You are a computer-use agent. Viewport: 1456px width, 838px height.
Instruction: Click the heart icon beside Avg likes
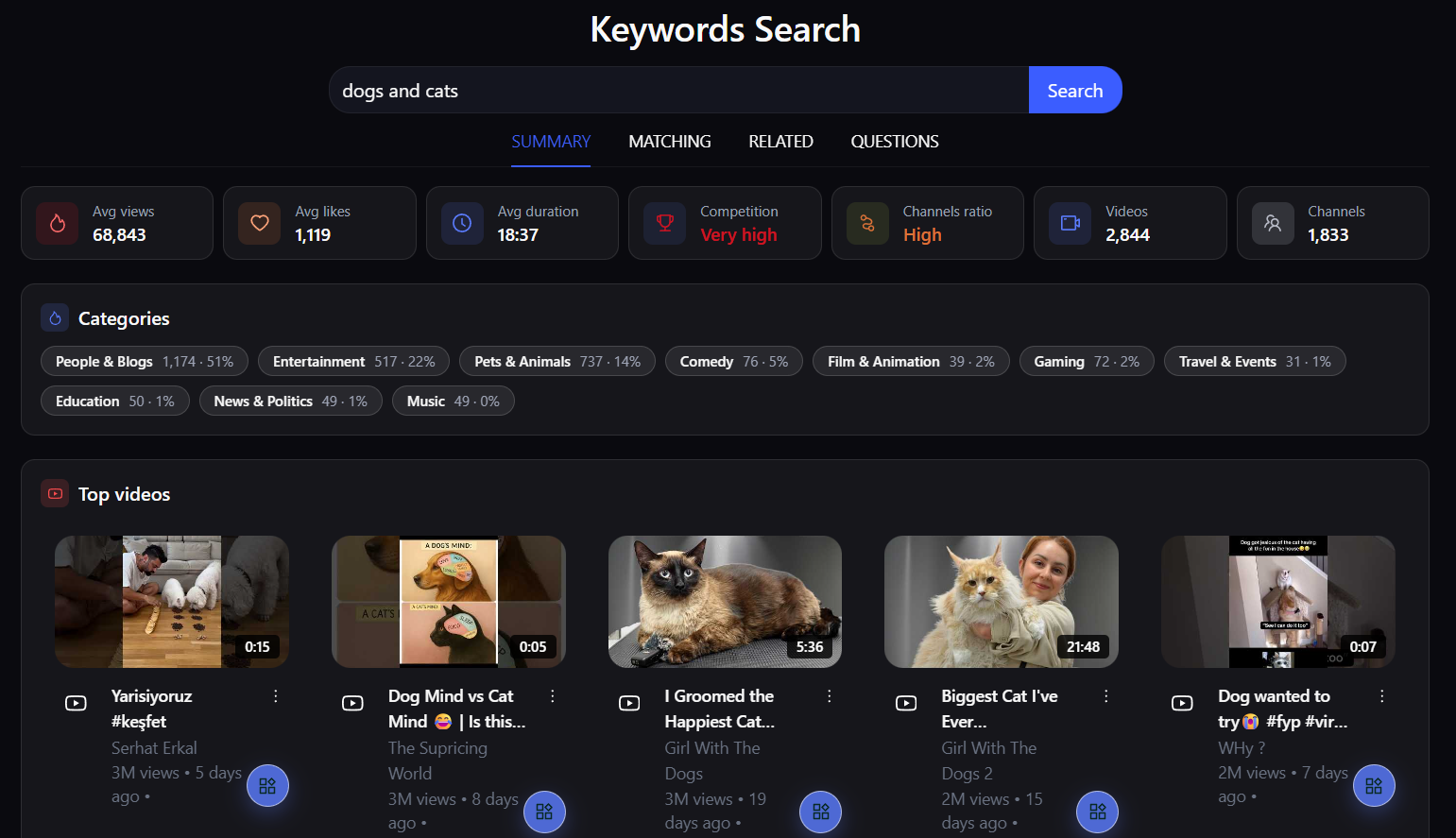[260, 223]
